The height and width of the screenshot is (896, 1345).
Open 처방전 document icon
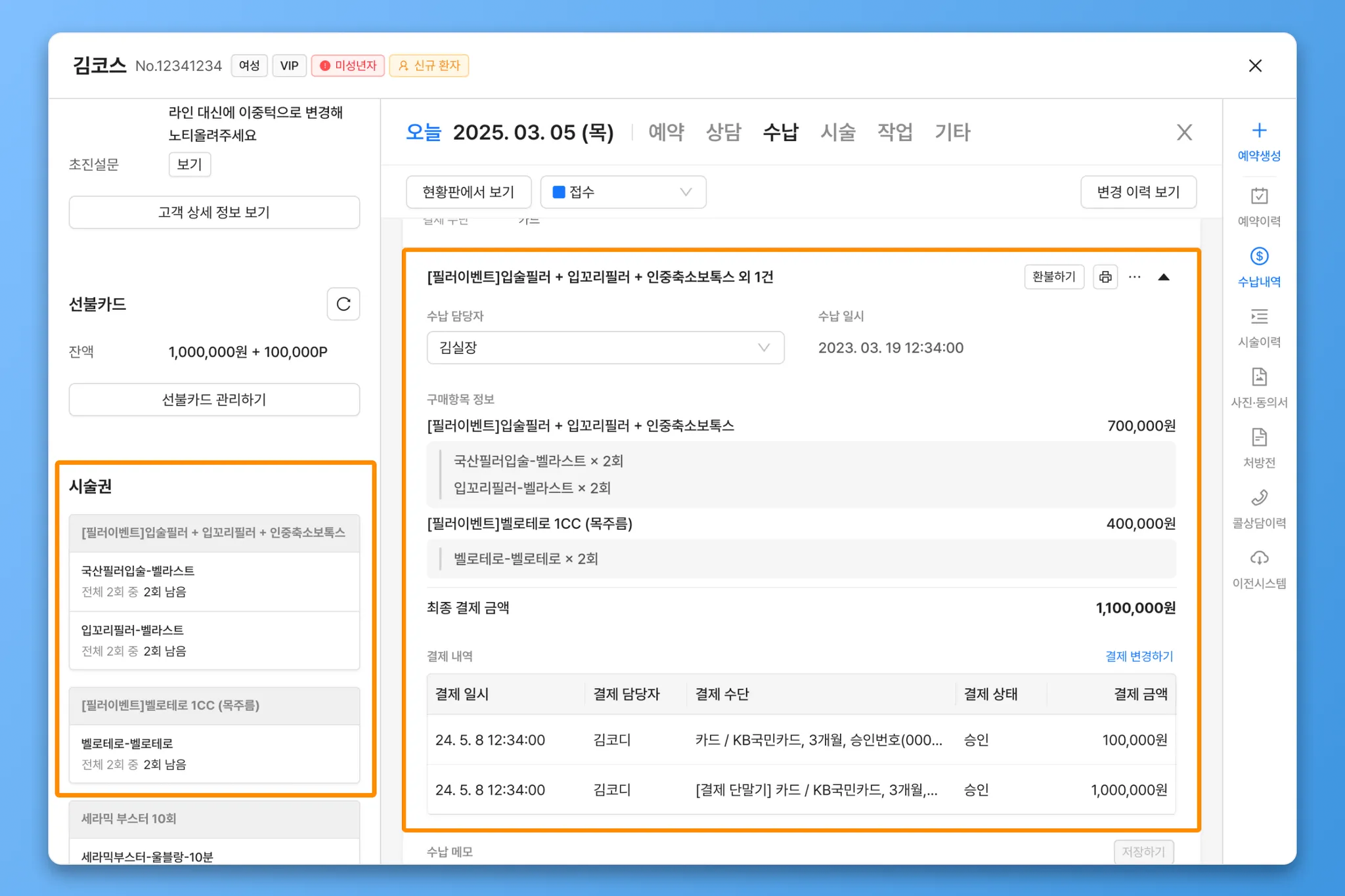pos(1258,438)
